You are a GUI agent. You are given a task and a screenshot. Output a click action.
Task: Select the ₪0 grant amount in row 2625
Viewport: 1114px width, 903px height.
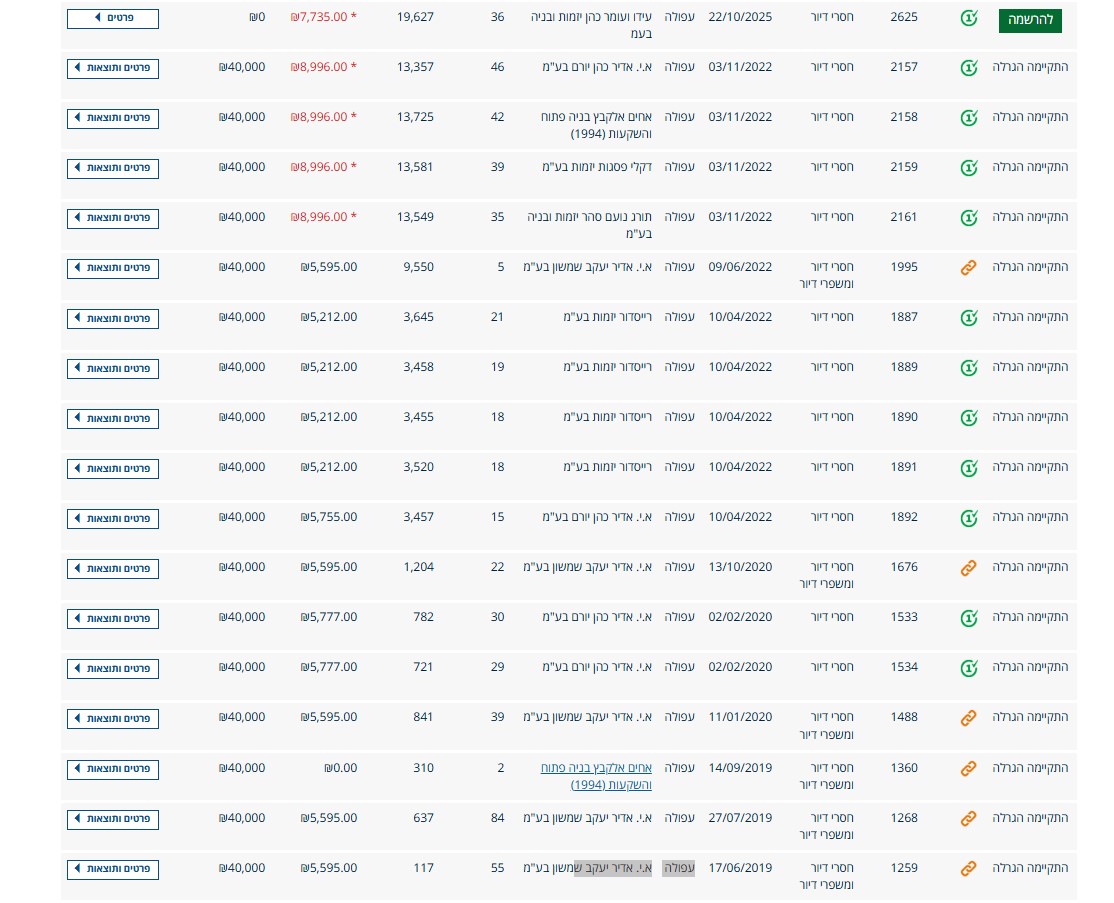tap(257, 17)
